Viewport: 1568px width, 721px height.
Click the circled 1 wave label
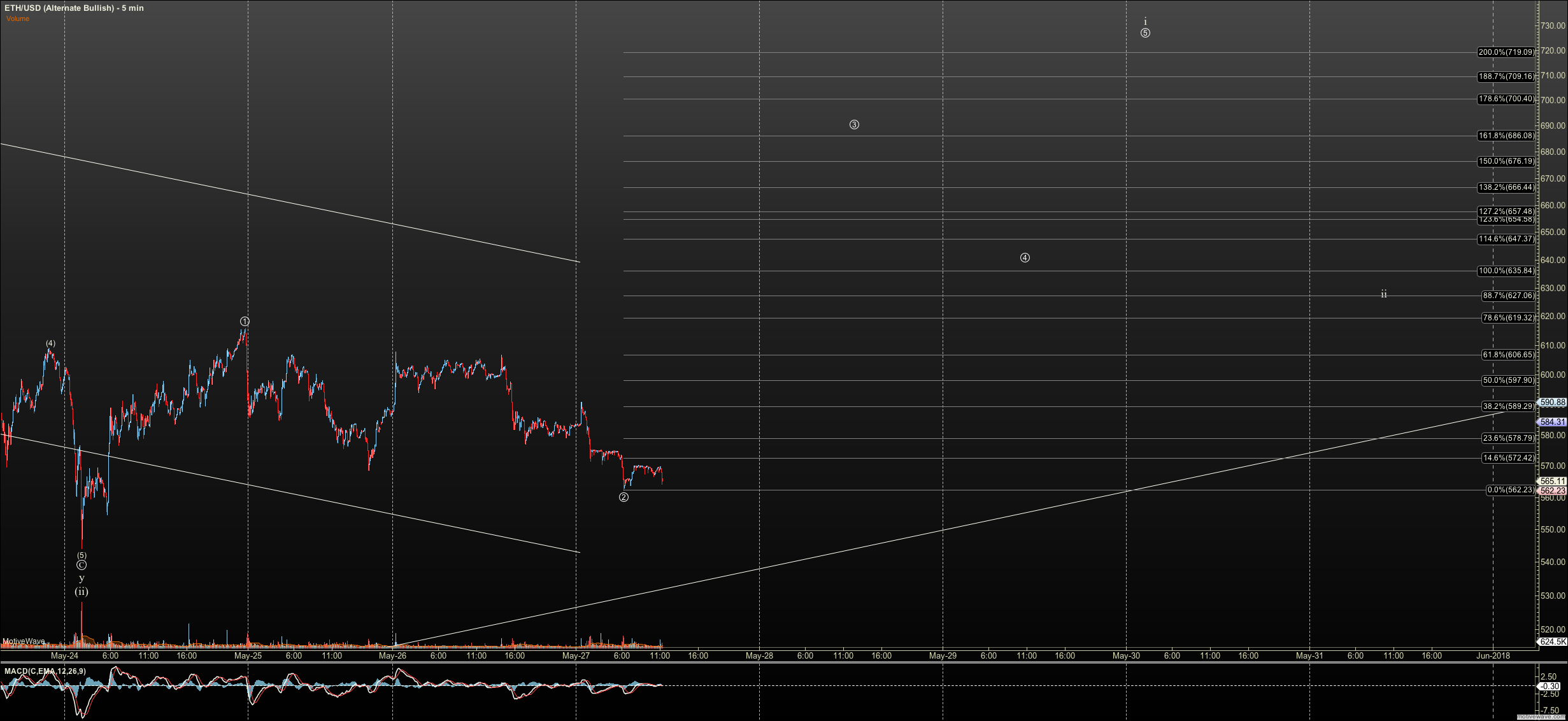(245, 322)
